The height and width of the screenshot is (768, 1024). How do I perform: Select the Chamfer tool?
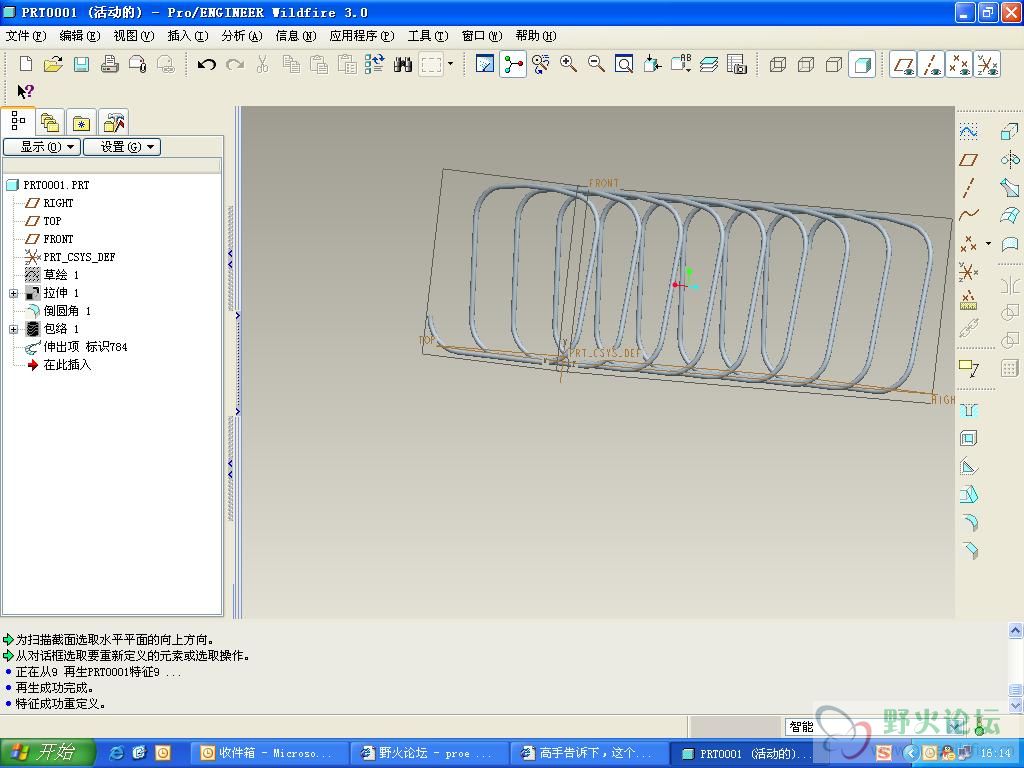tap(968, 551)
